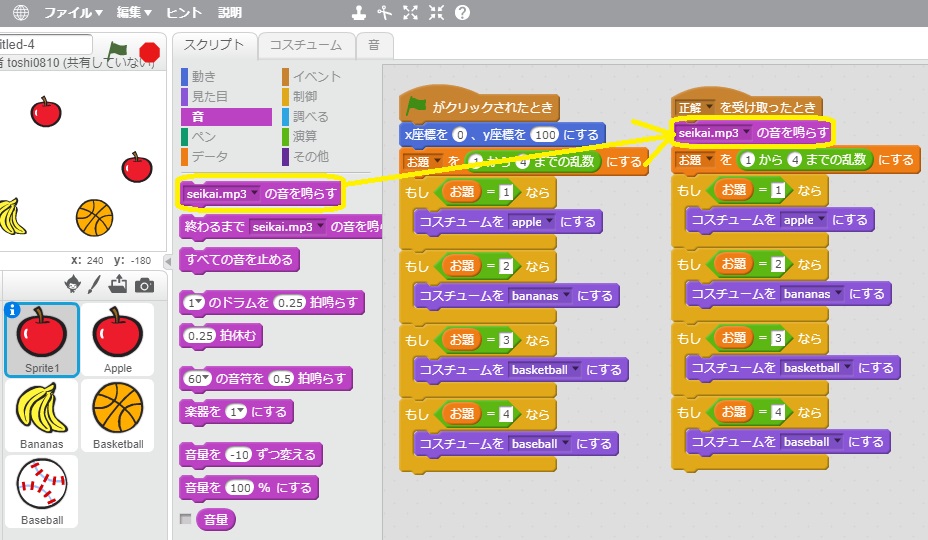This screenshot has height=540, width=928.
Task: Toggle the 音量 variable checkbox
Action: tap(185, 519)
